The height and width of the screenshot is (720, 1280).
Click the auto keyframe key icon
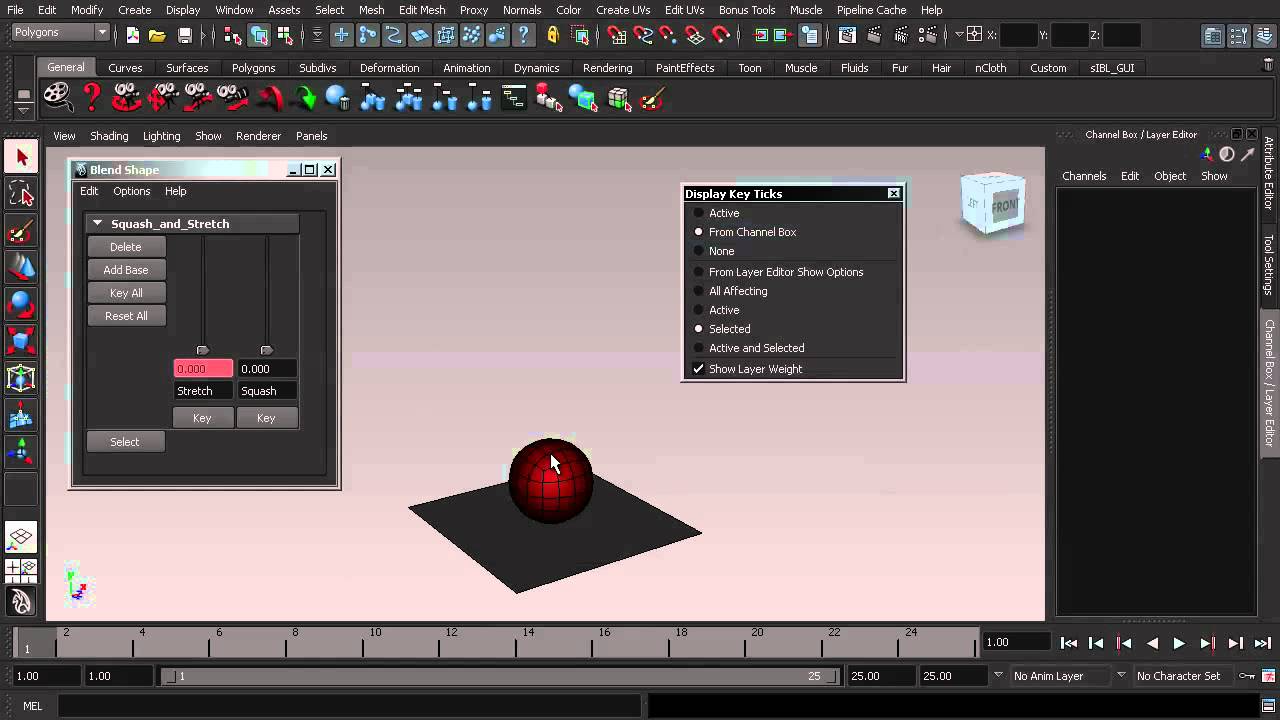[x=1247, y=676]
